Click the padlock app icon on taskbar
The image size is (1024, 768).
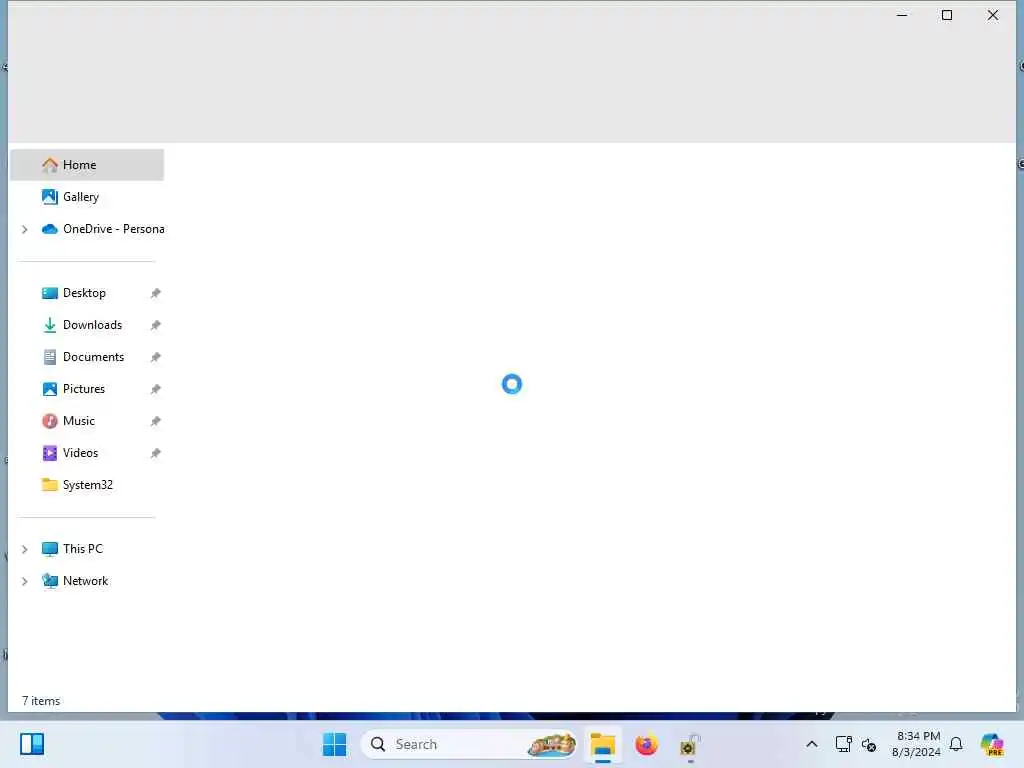[x=690, y=744]
